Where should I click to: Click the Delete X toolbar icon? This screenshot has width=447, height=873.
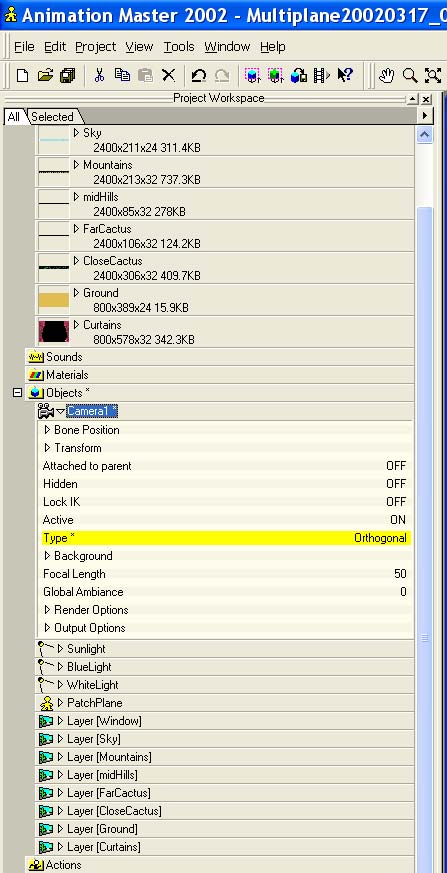click(x=168, y=75)
